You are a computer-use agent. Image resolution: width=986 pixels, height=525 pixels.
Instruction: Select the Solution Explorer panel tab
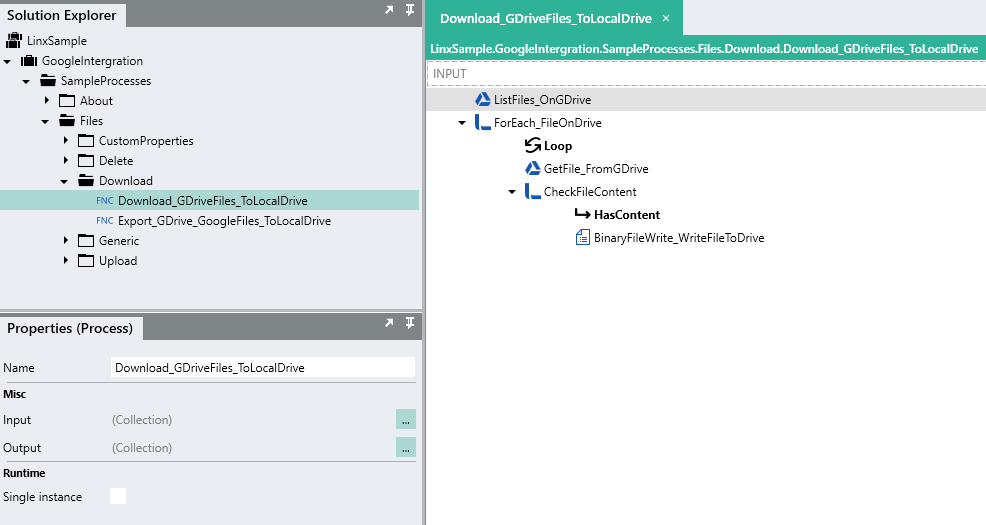[62, 15]
